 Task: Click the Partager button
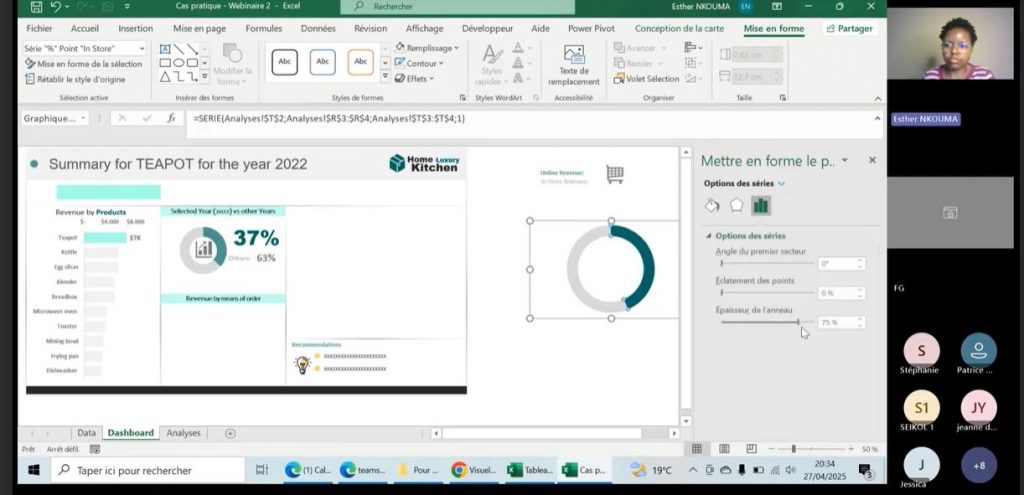[x=849, y=29]
